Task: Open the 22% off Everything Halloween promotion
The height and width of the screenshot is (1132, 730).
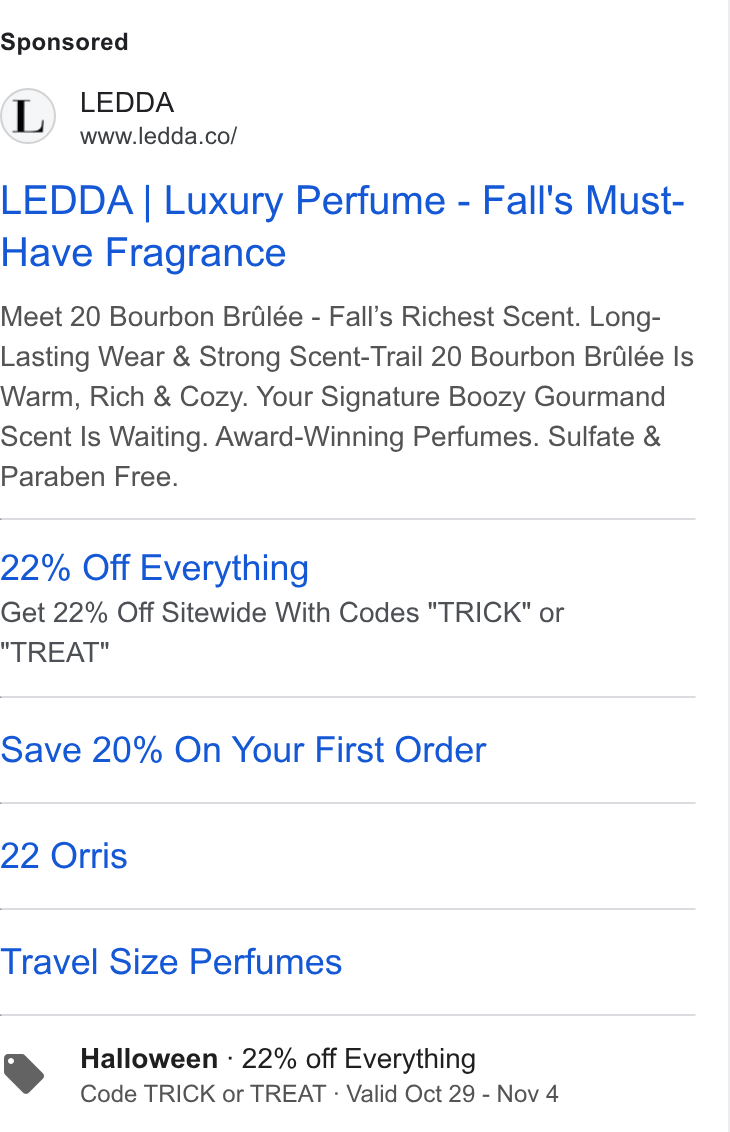Action: [x=358, y=1059]
